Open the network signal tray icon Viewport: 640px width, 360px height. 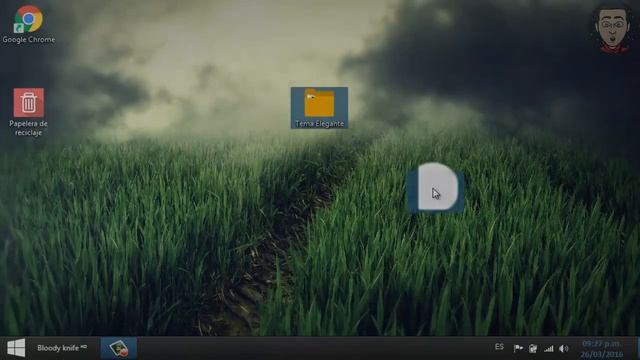click(x=549, y=349)
